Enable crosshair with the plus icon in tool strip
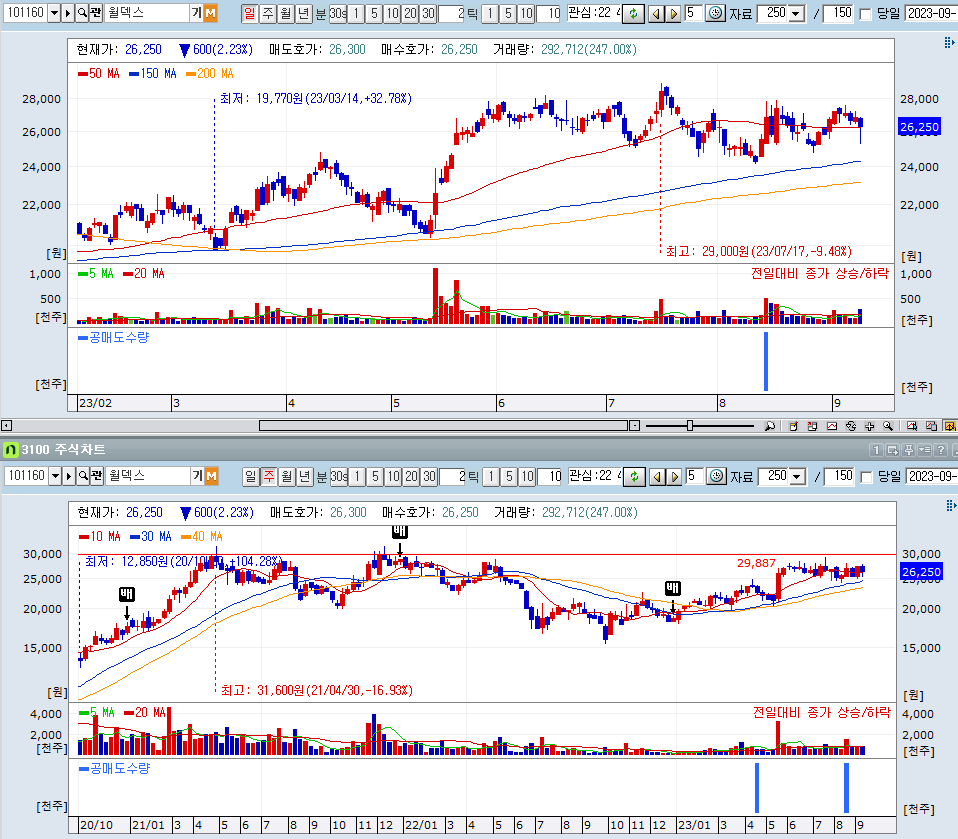The image size is (958, 839). coord(869,426)
